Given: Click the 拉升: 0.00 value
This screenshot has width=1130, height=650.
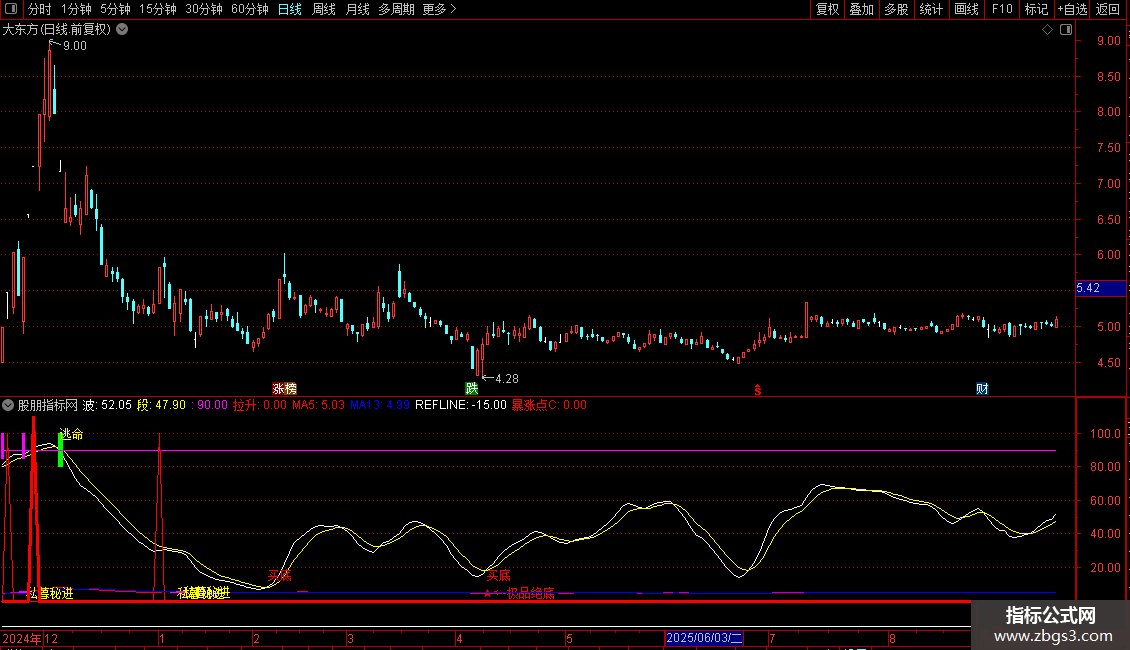Looking at the screenshot, I should (x=259, y=405).
